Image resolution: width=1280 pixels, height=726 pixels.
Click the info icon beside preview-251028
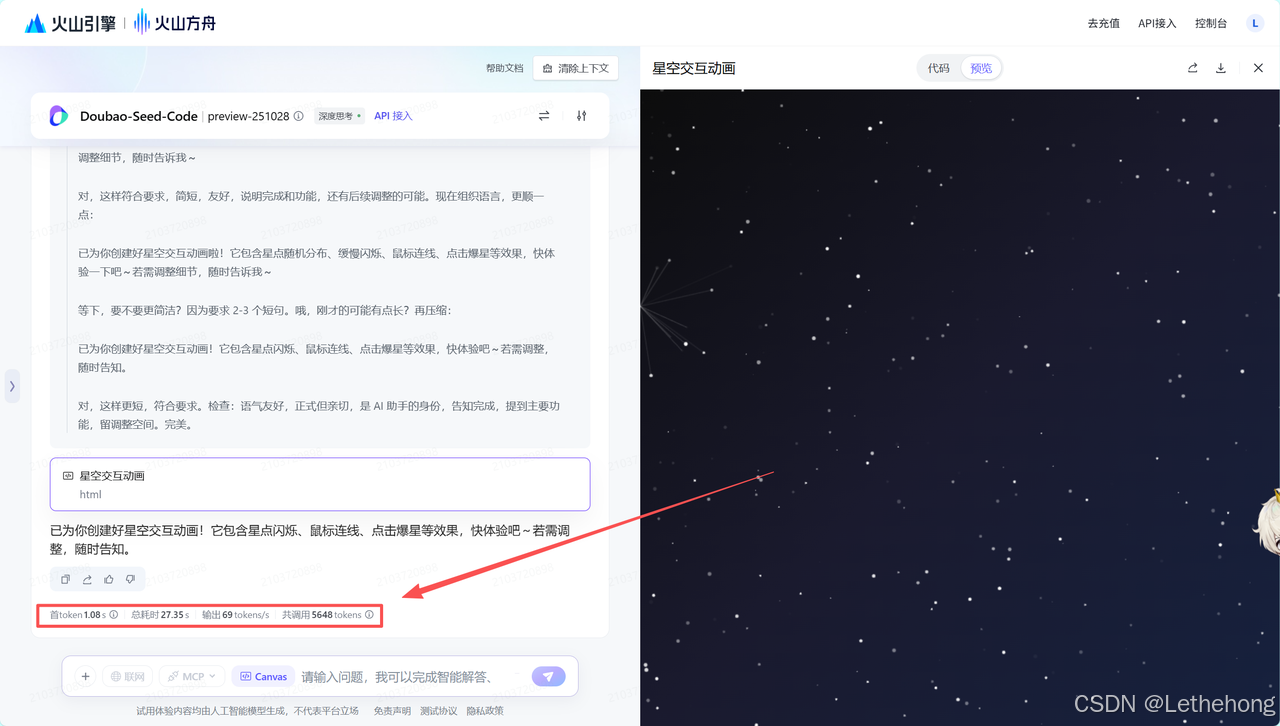pyautogui.click(x=299, y=116)
